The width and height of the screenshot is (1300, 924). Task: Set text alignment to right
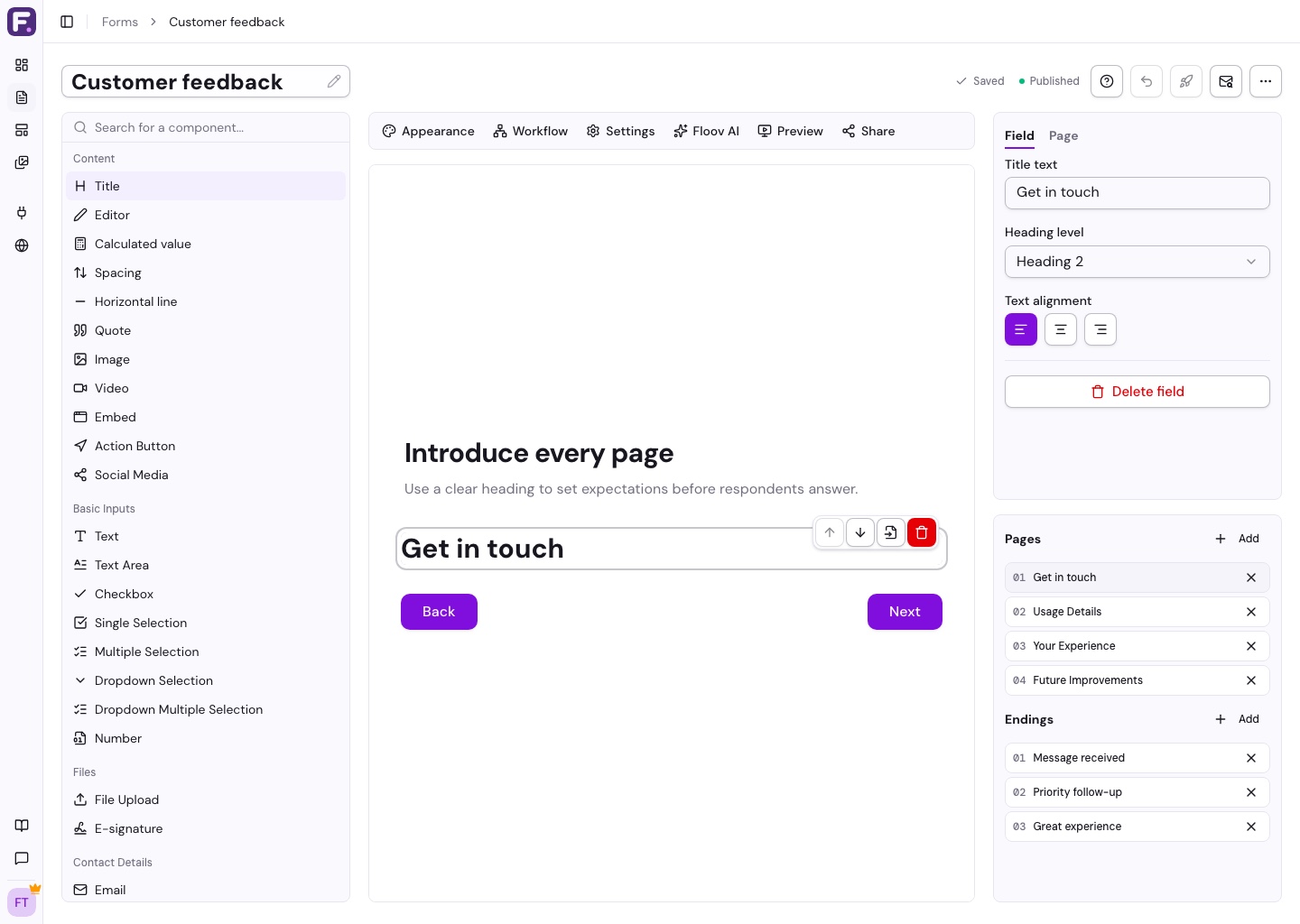(1100, 329)
